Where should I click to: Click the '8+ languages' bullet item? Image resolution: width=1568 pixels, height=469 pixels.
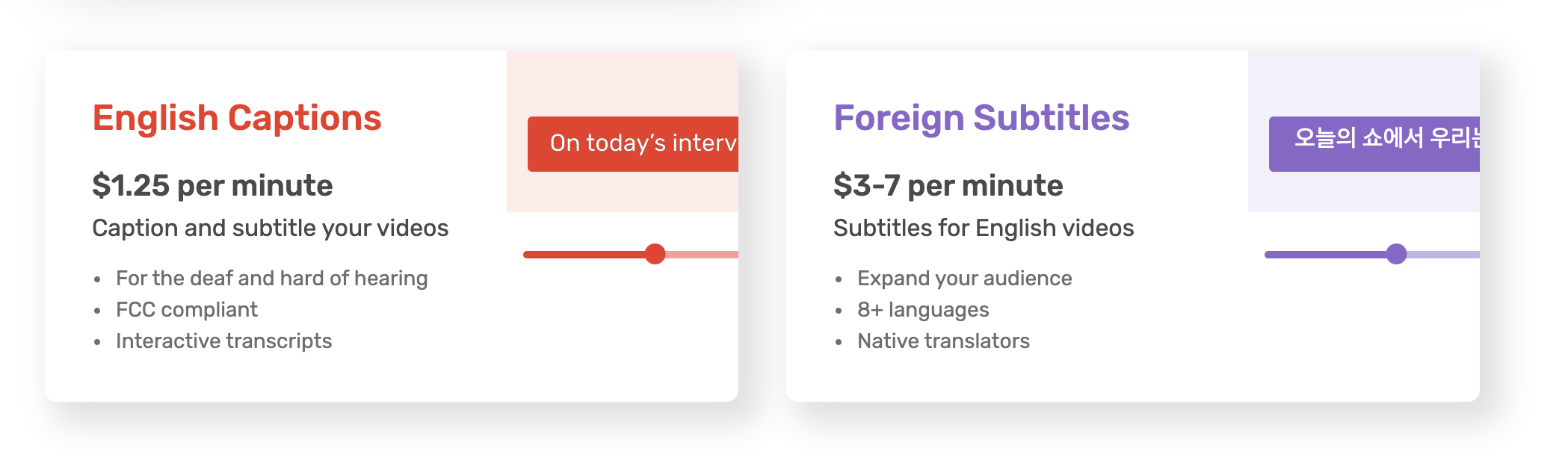click(x=923, y=309)
